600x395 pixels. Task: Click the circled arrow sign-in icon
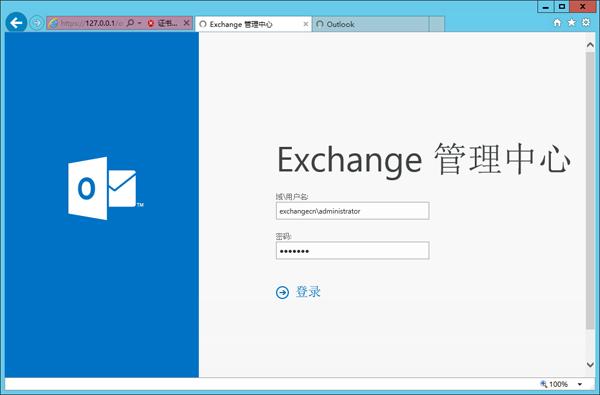click(282, 293)
